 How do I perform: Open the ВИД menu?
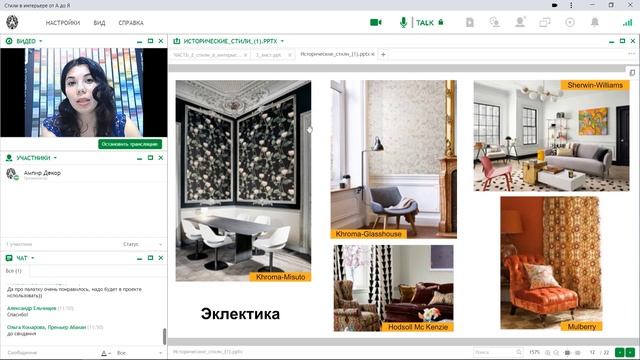pyautogui.click(x=99, y=23)
